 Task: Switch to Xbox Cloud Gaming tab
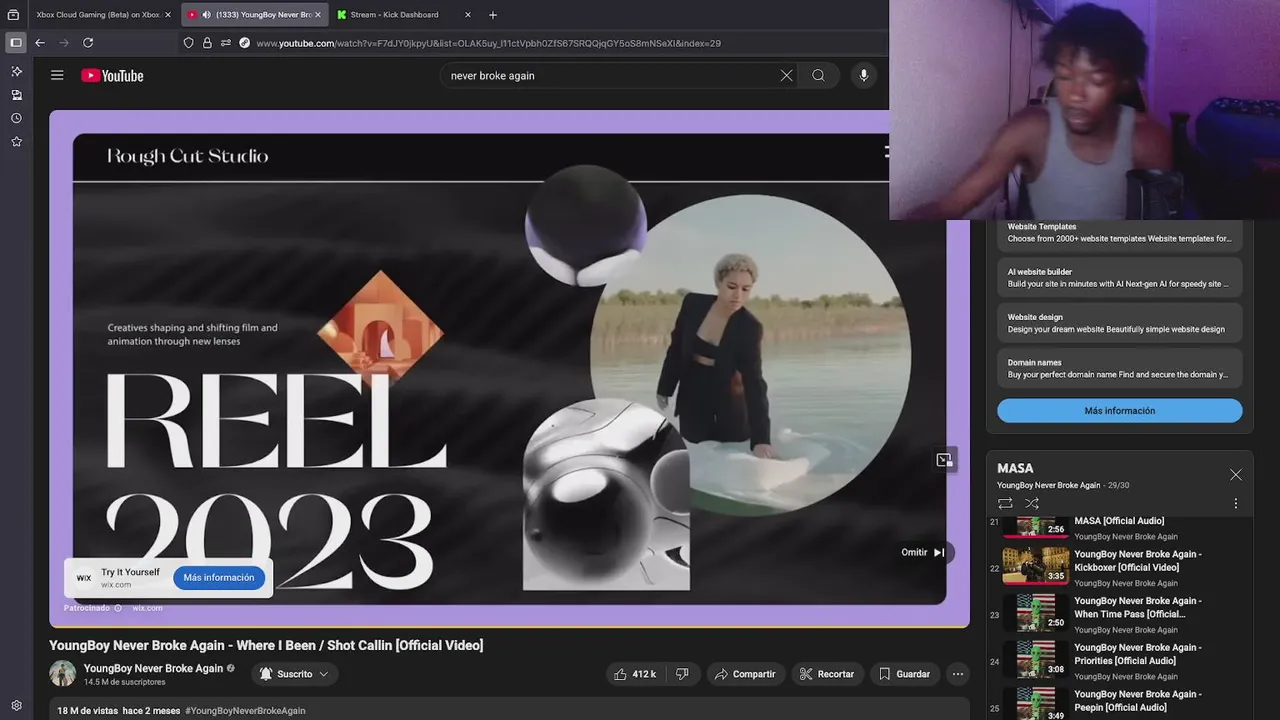click(97, 15)
